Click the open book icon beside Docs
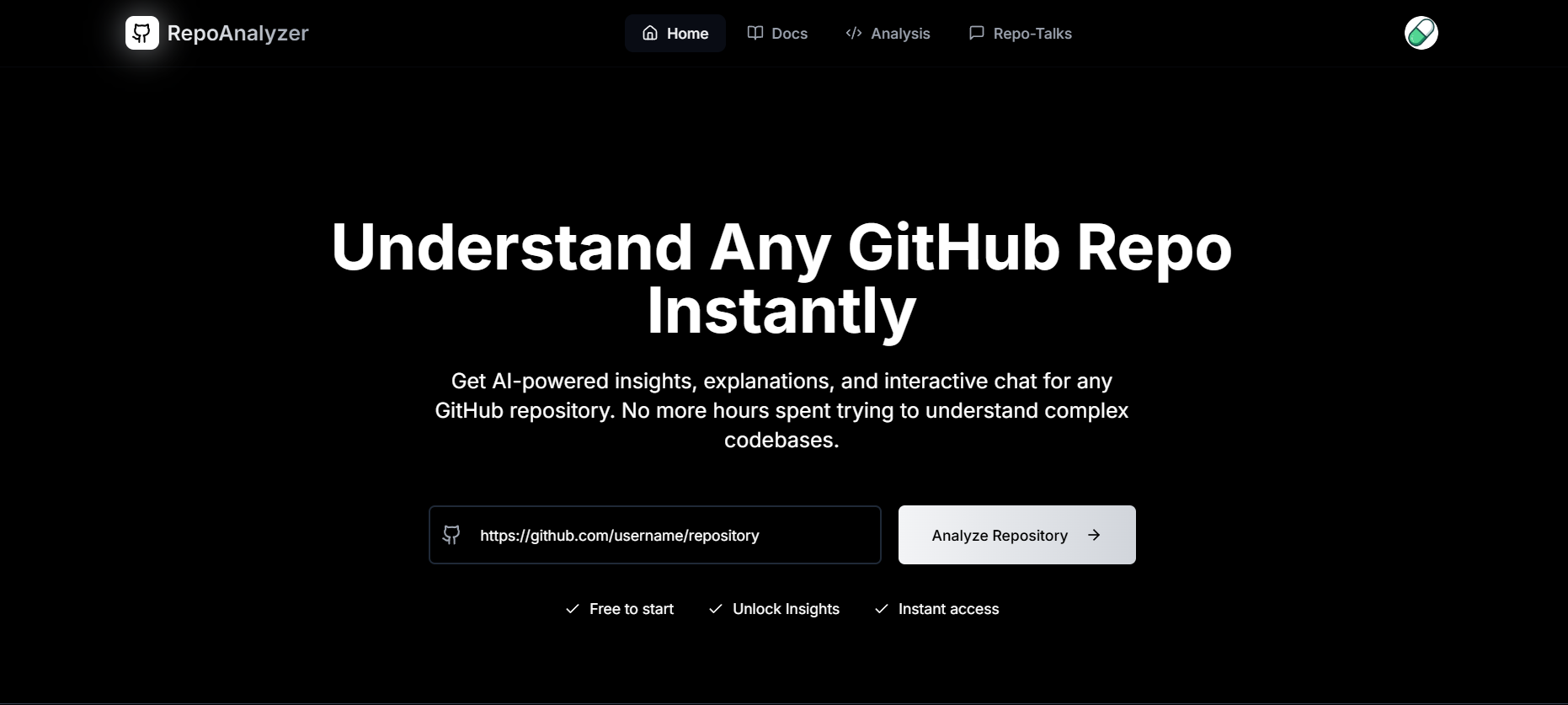 pyautogui.click(x=755, y=33)
